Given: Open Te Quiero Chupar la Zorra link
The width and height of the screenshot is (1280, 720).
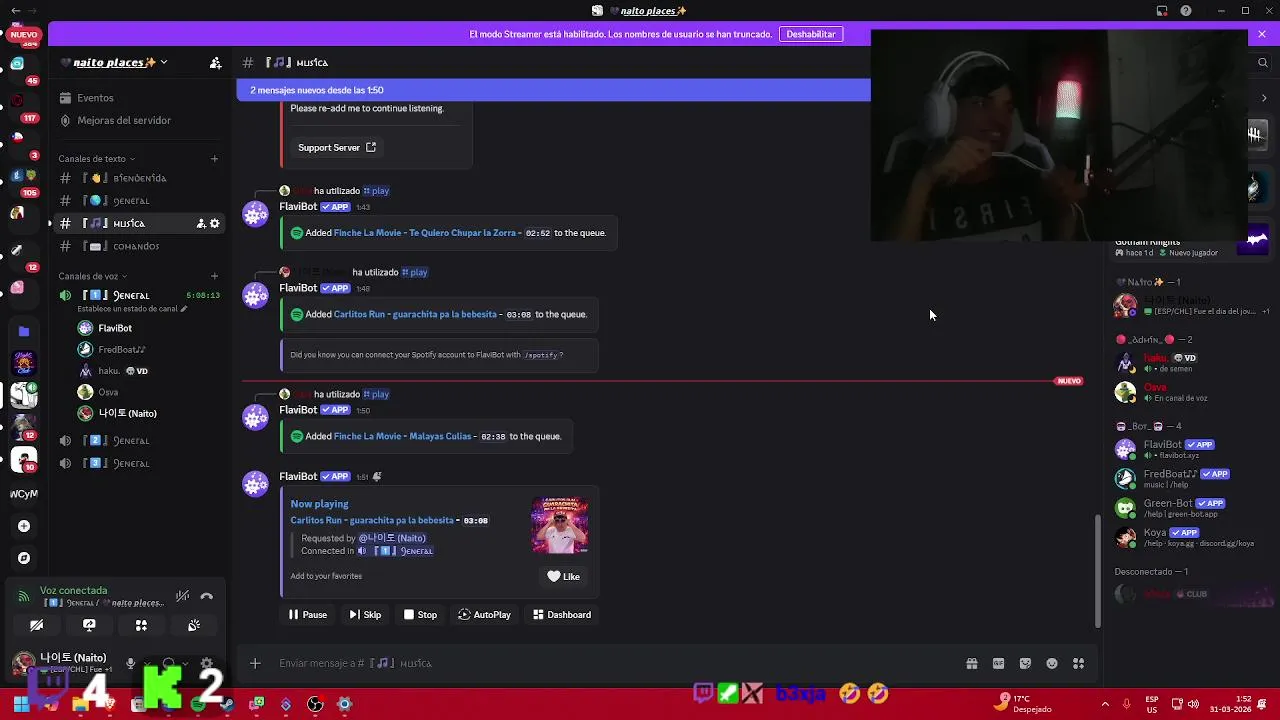Looking at the screenshot, I should pos(424,233).
